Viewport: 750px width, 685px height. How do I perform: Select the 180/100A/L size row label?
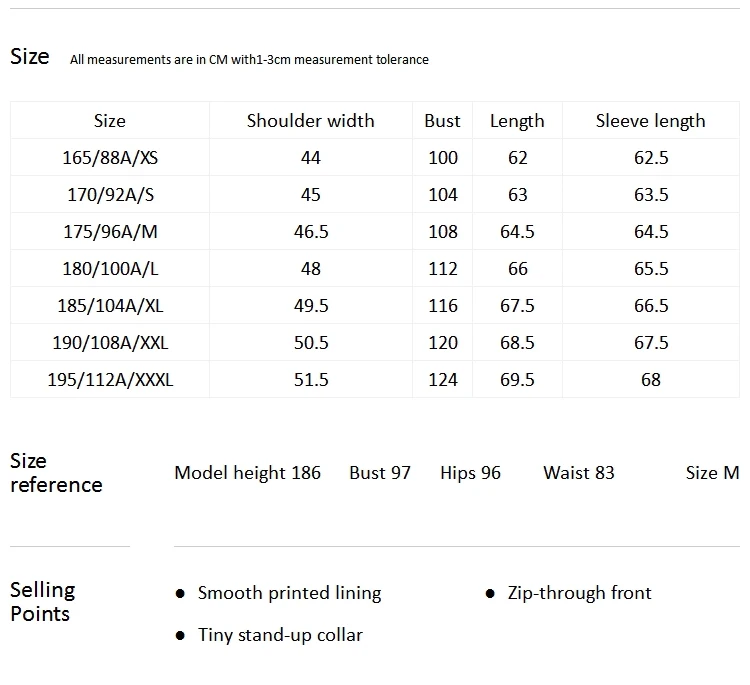click(110, 268)
